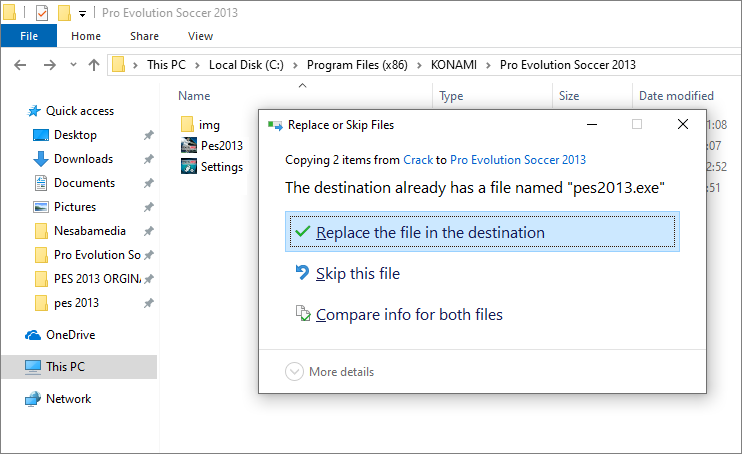Choose Replace the file in the destination

(482, 231)
